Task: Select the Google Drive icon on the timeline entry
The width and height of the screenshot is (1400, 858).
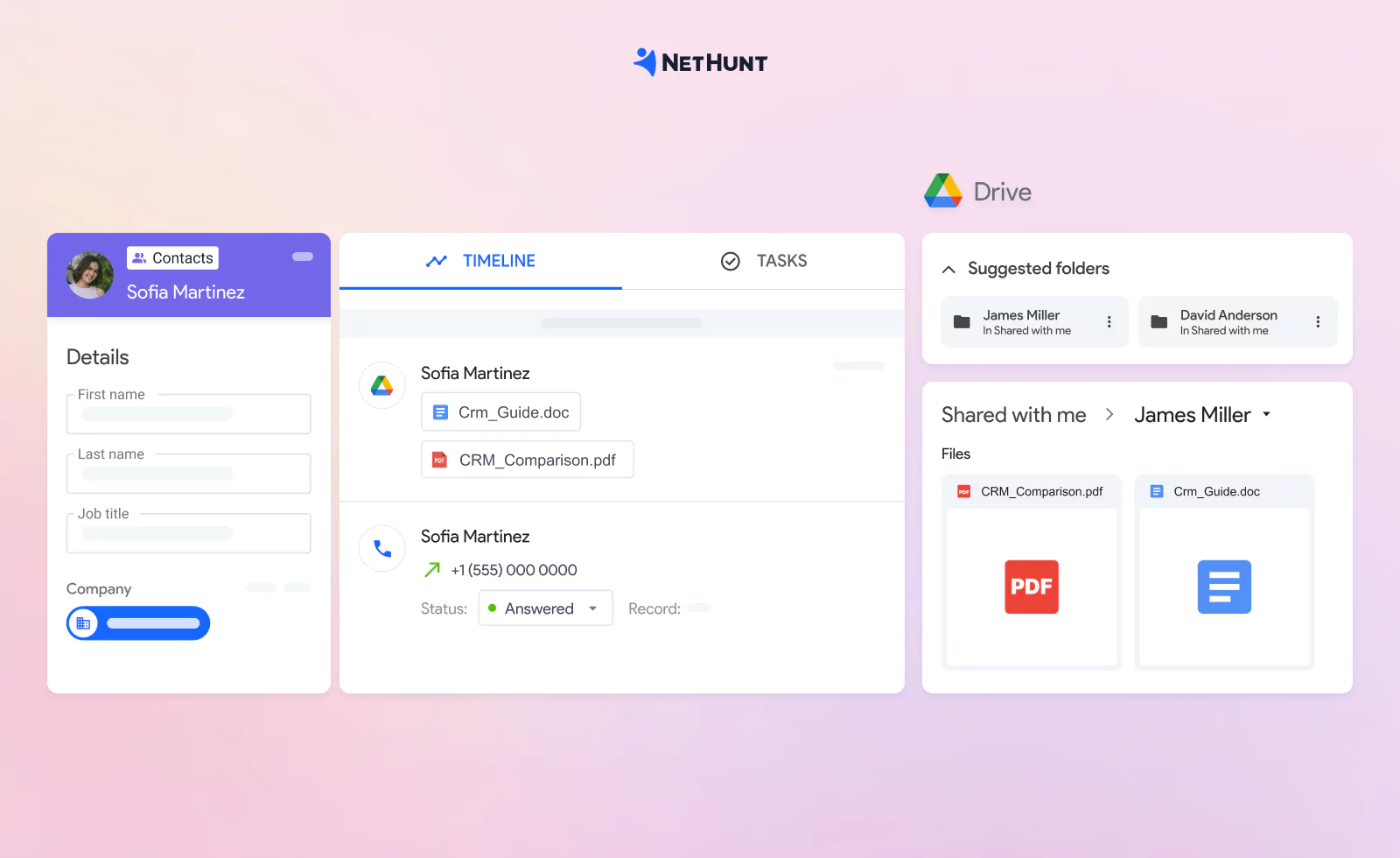Action: (x=381, y=385)
